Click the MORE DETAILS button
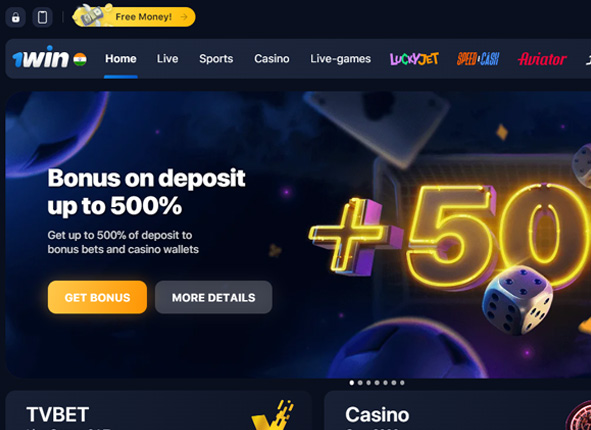The width and height of the screenshot is (591, 430). click(213, 297)
